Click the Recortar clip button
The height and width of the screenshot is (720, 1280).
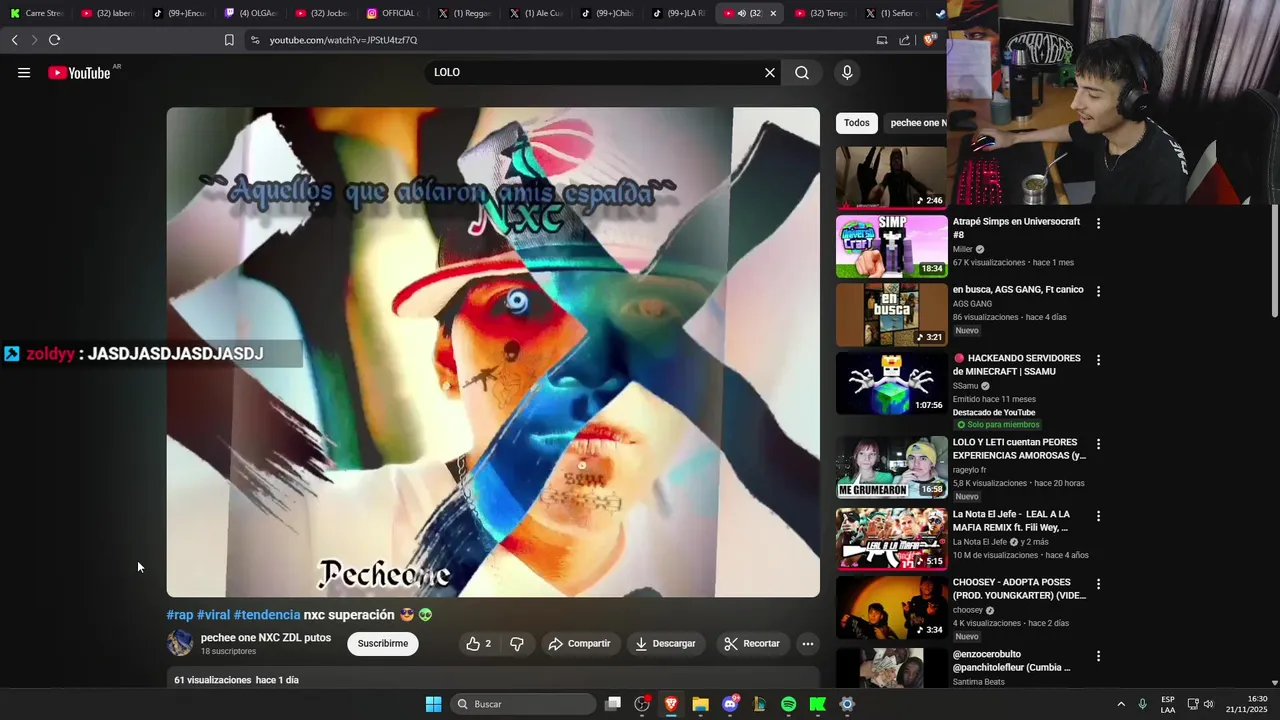752,644
